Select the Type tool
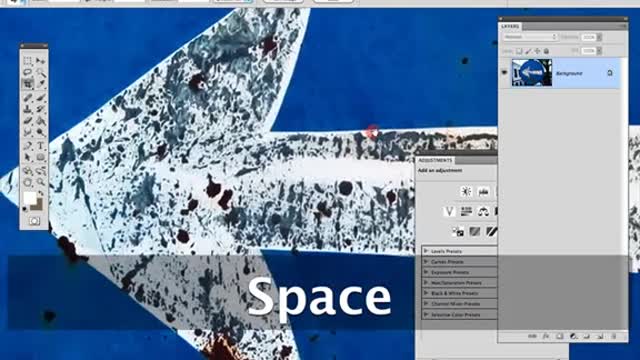This screenshot has height=360, width=640. coord(40,146)
